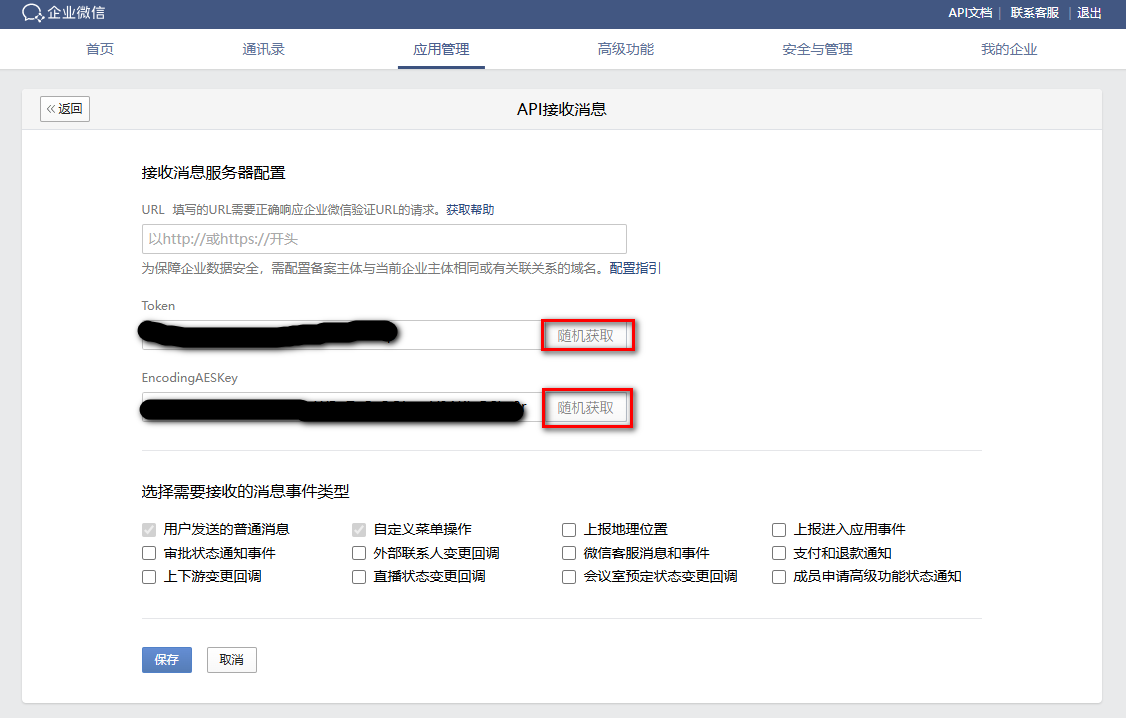The image size is (1126, 718).
Task: Click 随机获取 next to EncodingAESKey field
Action: (x=587, y=408)
